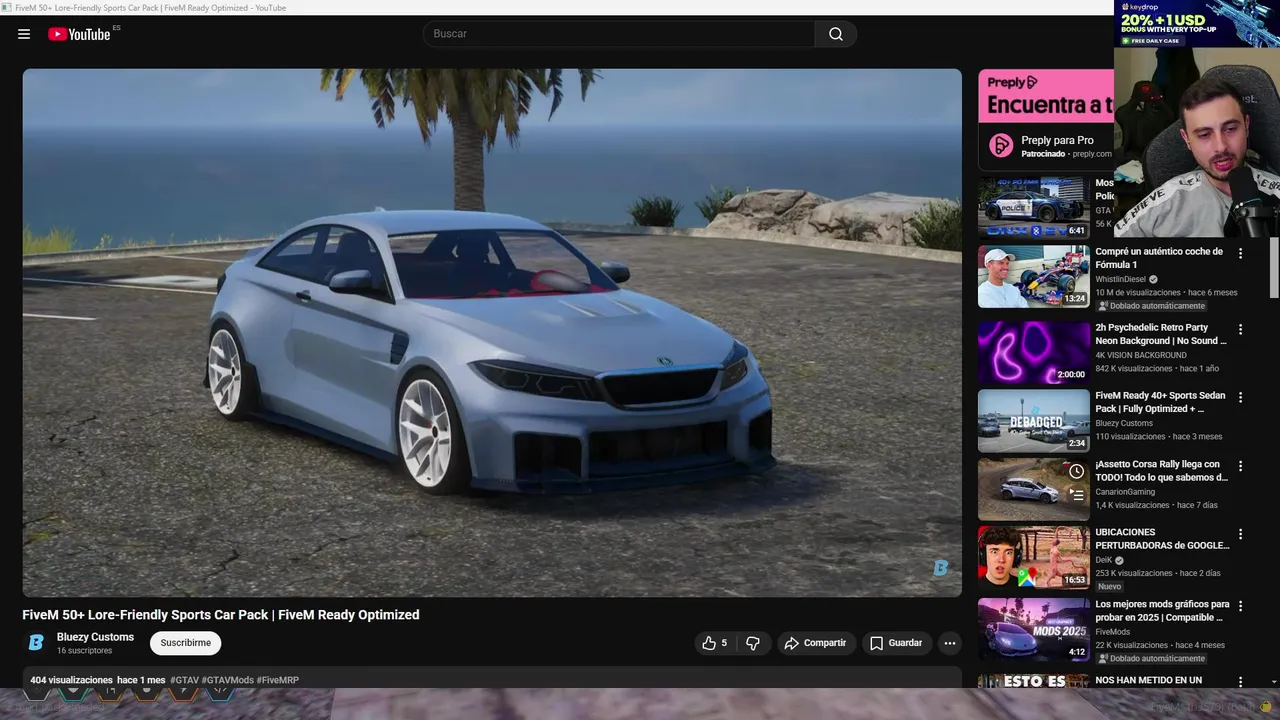1280x720 pixels.
Task: Open Formula 1 car video thumbnail
Action: click(x=1033, y=276)
